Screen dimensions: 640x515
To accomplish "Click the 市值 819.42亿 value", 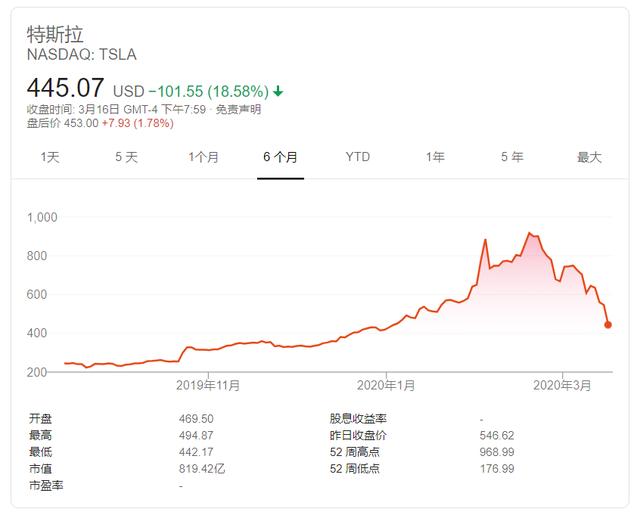I will pos(202,468).
